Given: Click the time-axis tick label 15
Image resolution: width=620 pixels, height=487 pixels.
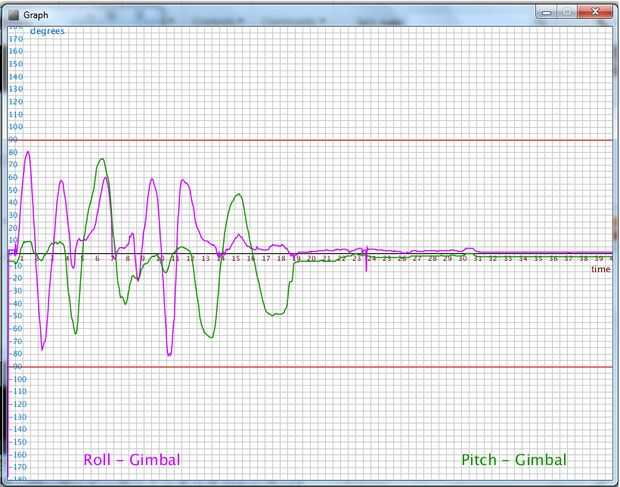Looking at the screenshot, I should [x=236, y=259].
